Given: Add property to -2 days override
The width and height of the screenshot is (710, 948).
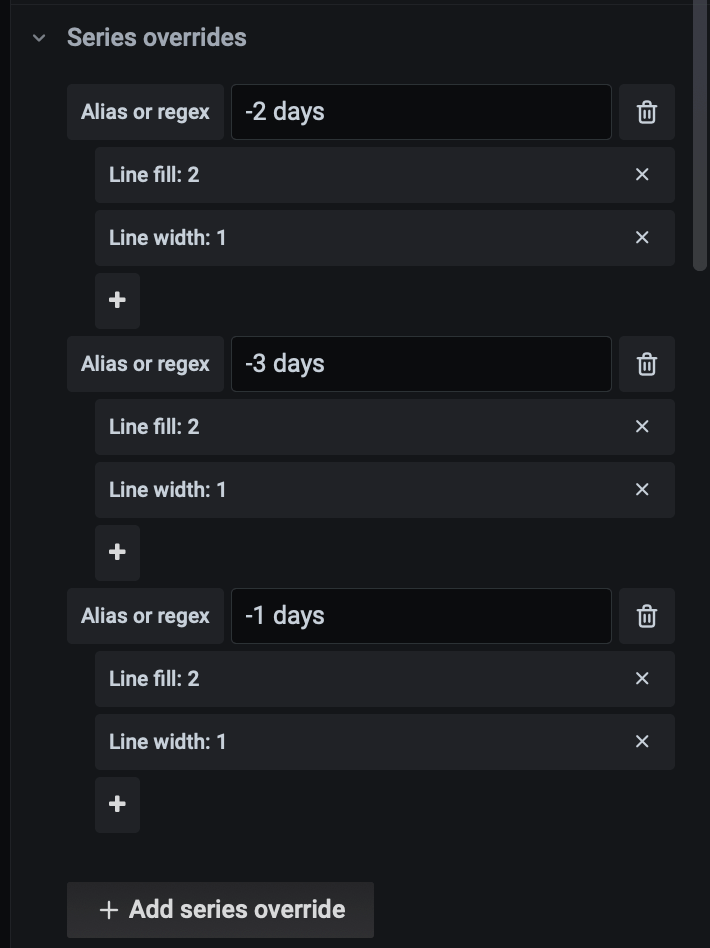Looking at the screenshot, I should pyautogui.click(x=117, y=300).
